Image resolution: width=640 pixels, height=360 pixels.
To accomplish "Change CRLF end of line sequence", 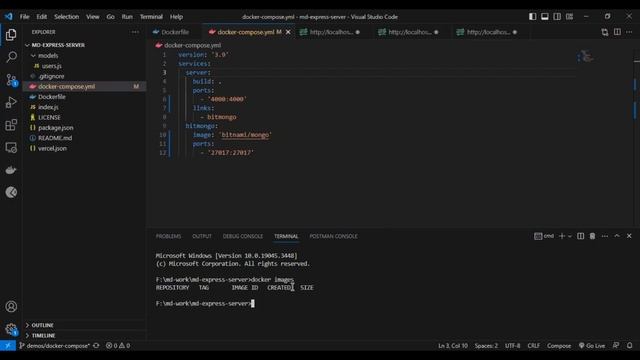I will coord(533,346).
